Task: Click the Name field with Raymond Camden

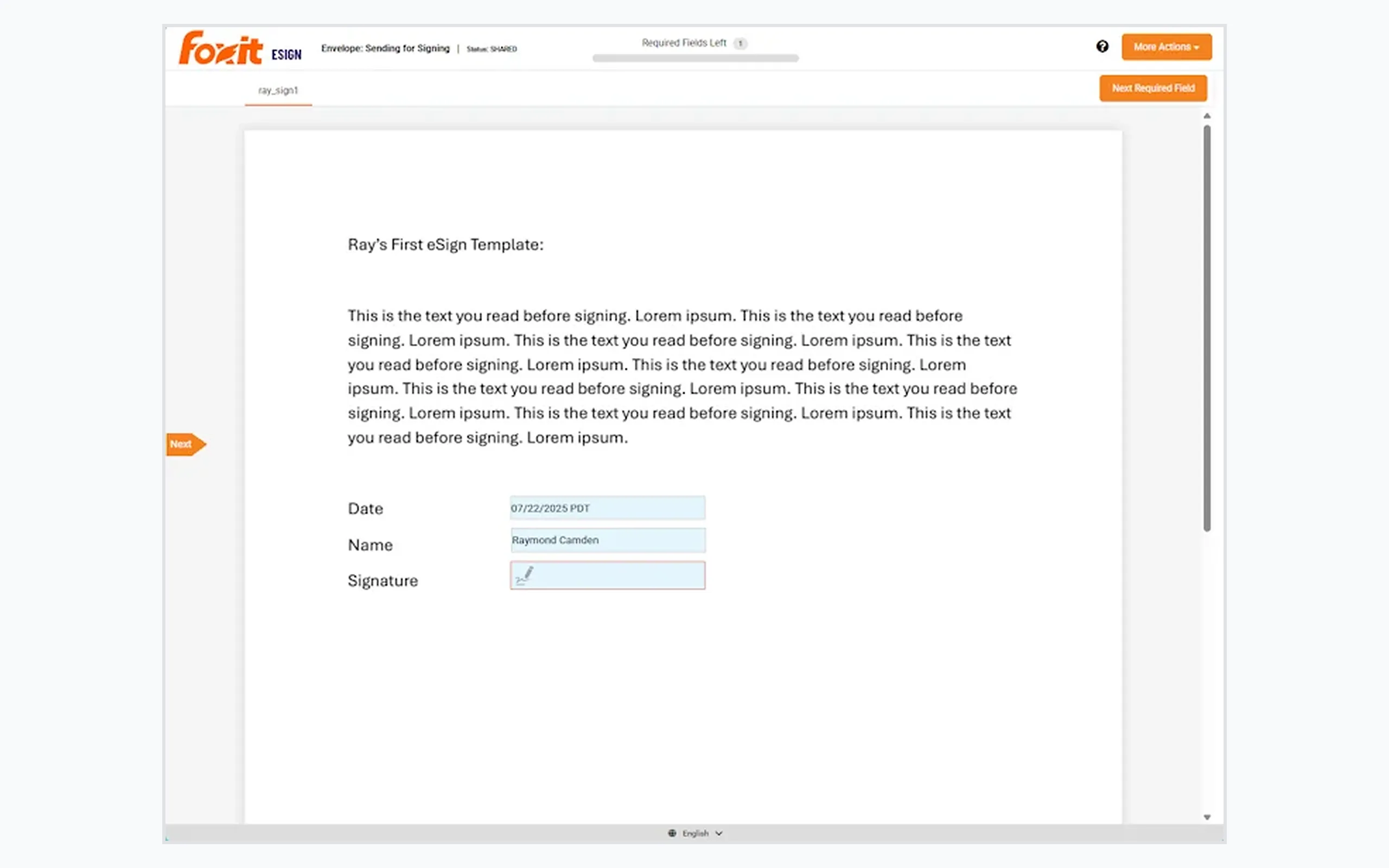Action: click(x=607, y=540)
